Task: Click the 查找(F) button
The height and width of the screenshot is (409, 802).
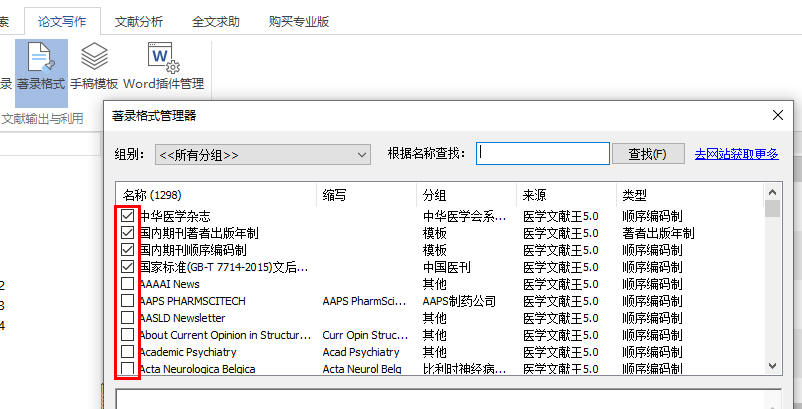Action: tap(648, 154)
